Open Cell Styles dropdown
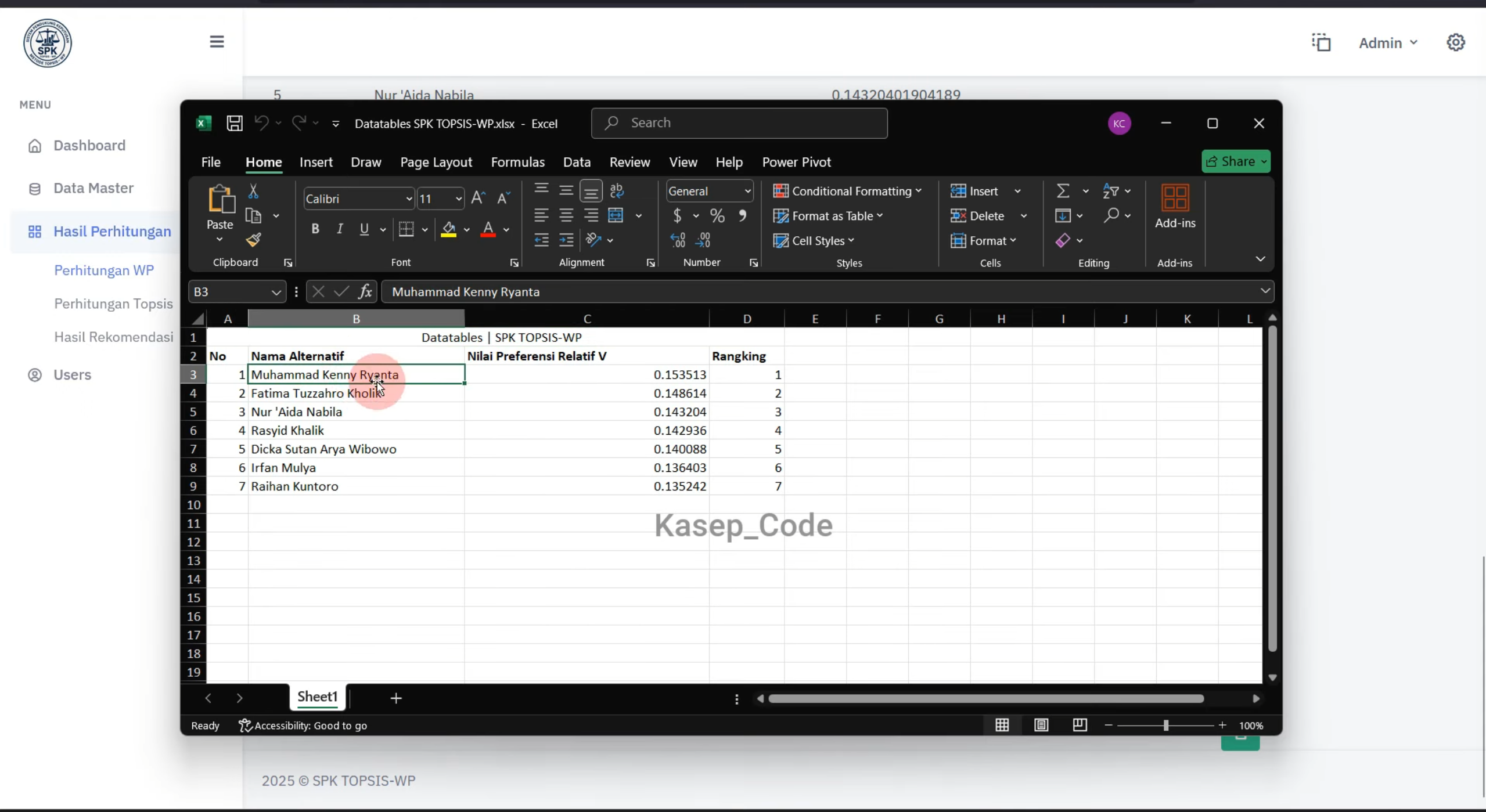 (x=814, y=240)
